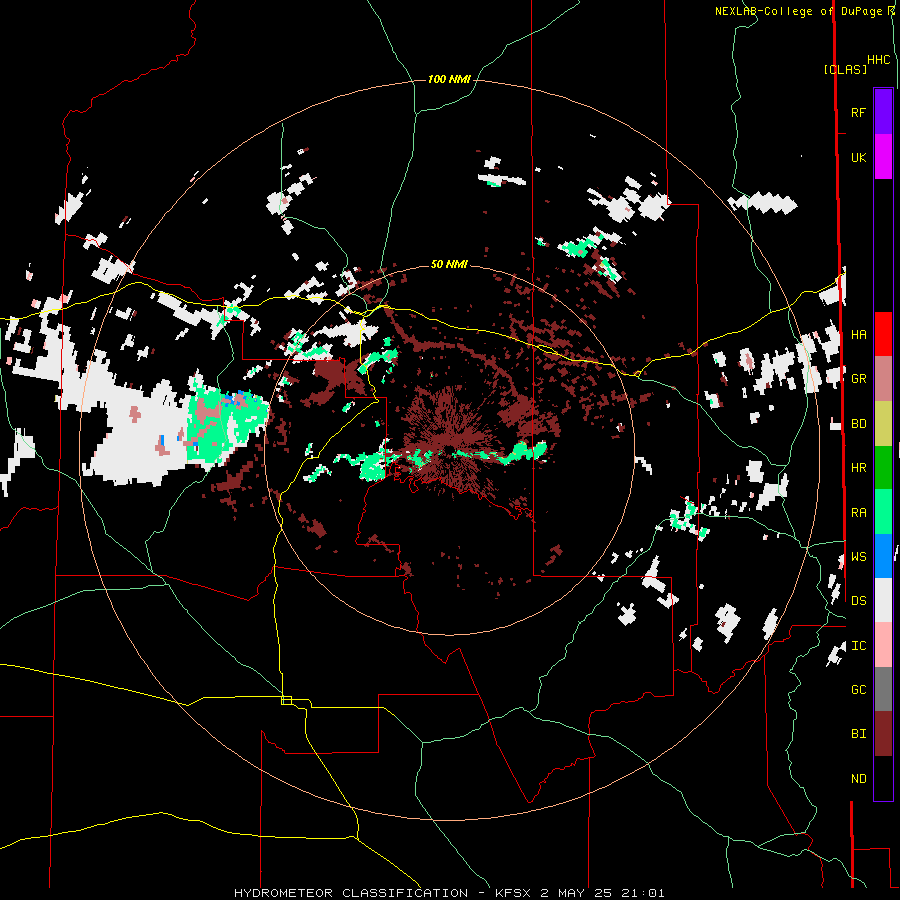Click the UK legend label
This screenshot has width=900, height=900.
click(858, 157)
